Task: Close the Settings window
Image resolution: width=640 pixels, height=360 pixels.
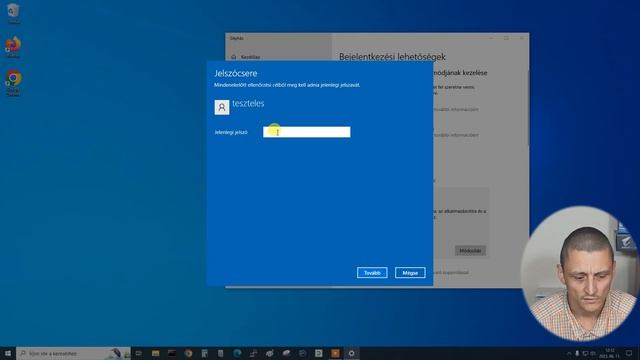Action: coord(521,38)
